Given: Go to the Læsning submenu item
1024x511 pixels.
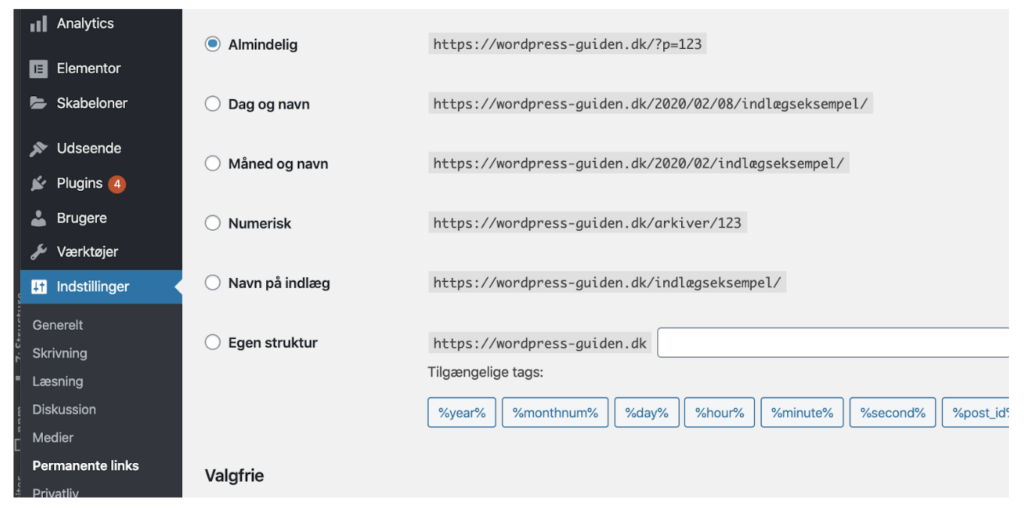Looking at the screenshot, I should [58, 382].
